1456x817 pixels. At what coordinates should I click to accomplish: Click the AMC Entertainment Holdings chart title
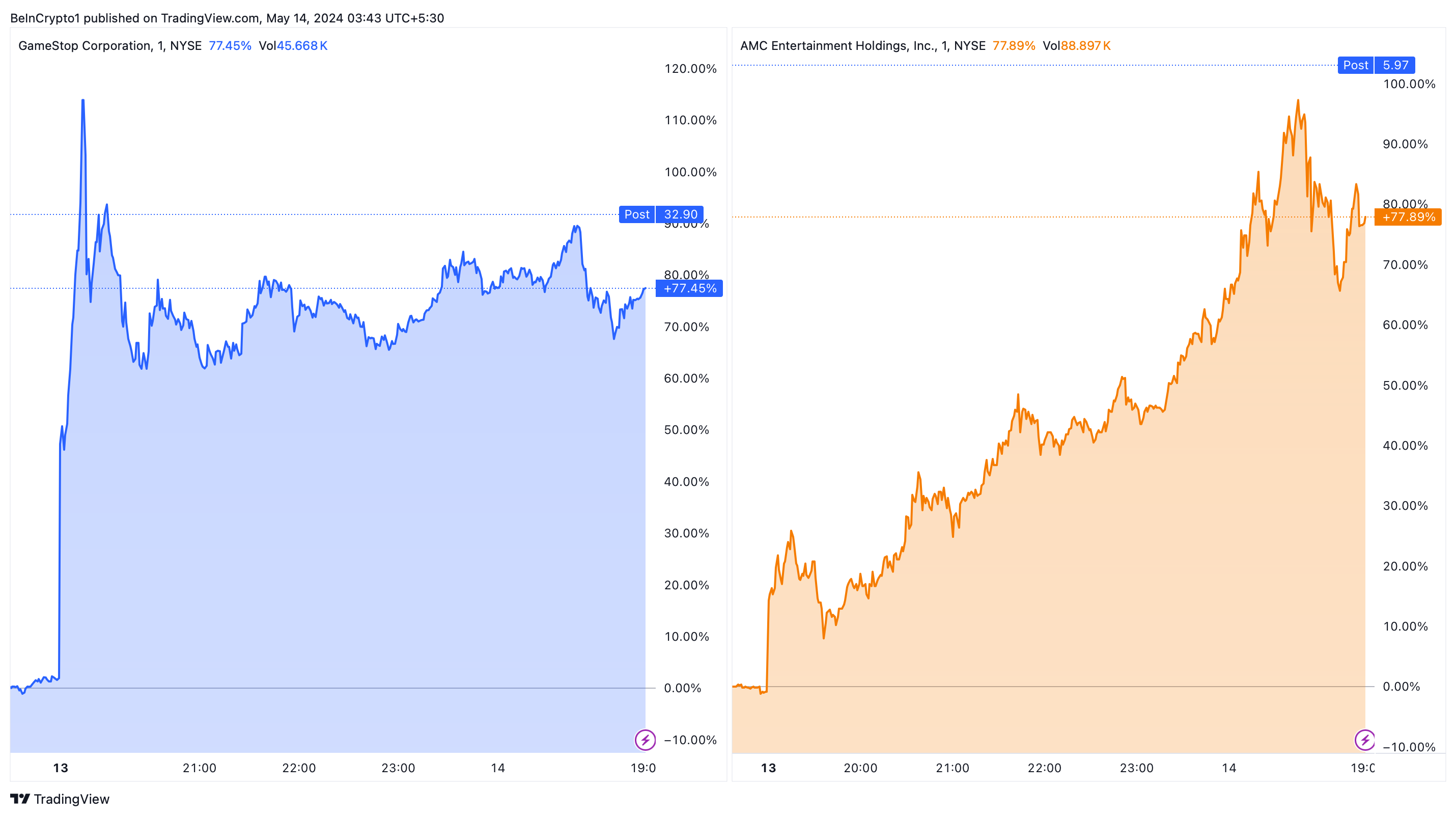862,46
